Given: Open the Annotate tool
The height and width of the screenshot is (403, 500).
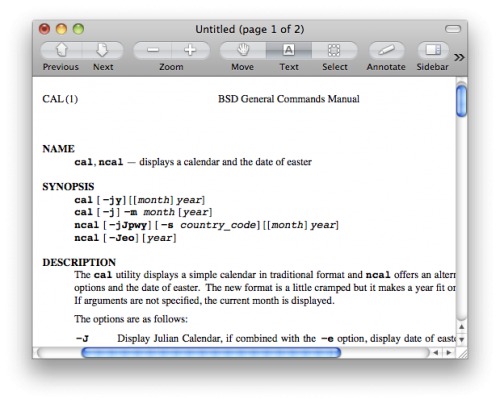Looking at the screenshot, I should tap(386, 50).
